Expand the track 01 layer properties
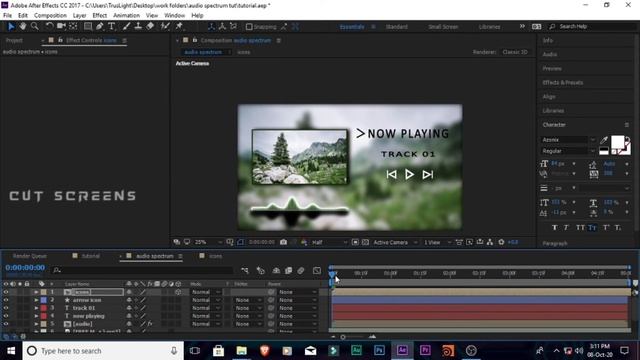640x360 pixels. tap(36, 308)
